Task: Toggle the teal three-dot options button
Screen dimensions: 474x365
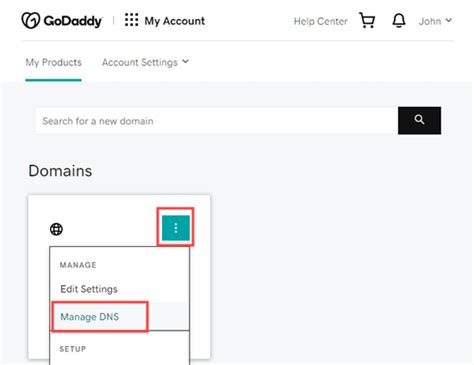Action: (176, 228)
